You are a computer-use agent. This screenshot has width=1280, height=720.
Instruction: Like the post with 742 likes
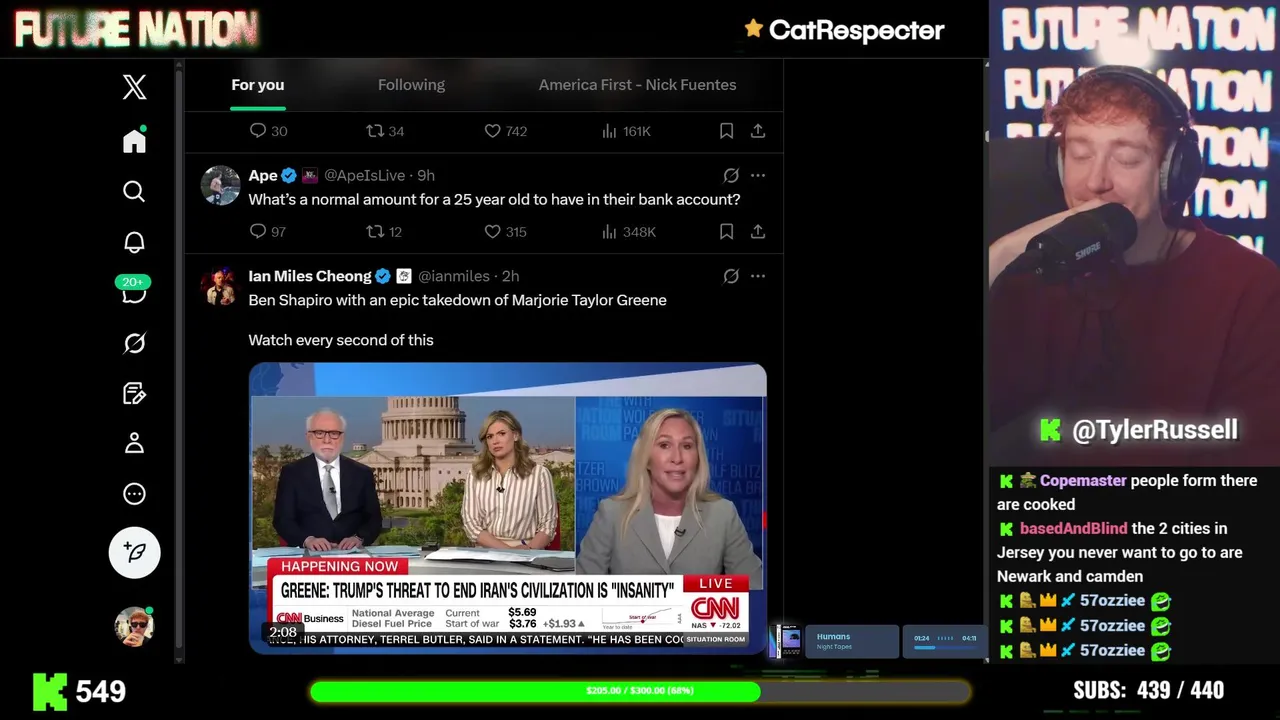[x=505, y=131]
